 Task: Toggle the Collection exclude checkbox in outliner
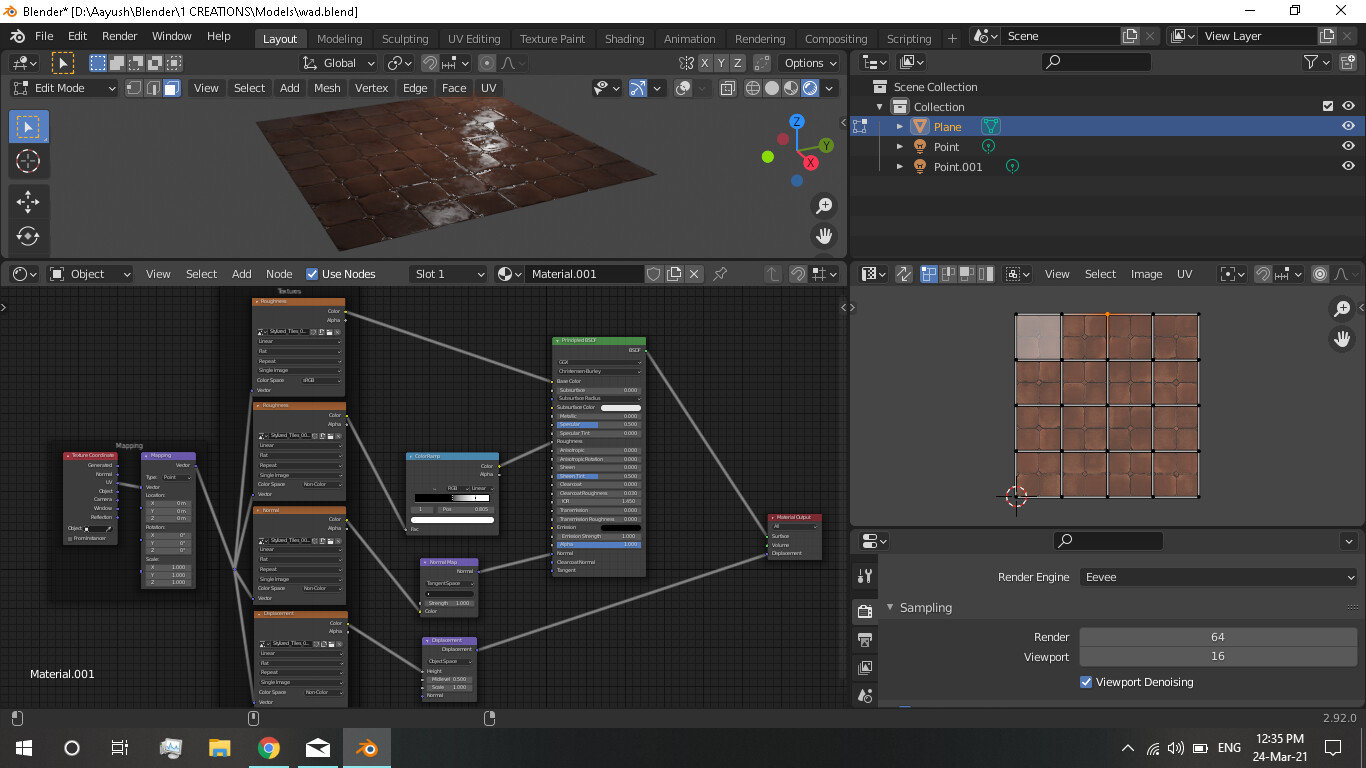tap(1328, 106)
